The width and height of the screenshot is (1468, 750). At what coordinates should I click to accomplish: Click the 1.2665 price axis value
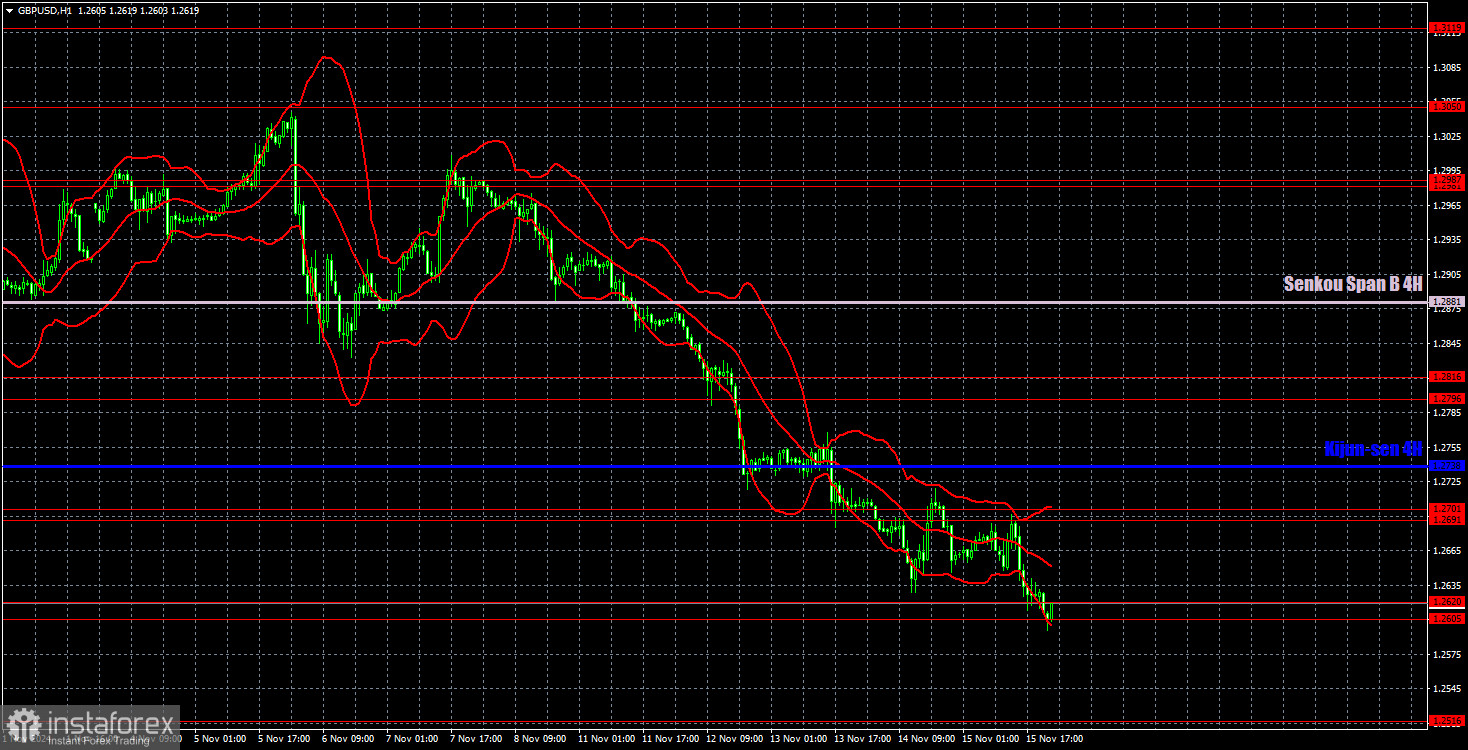(x=1447, y=550)
